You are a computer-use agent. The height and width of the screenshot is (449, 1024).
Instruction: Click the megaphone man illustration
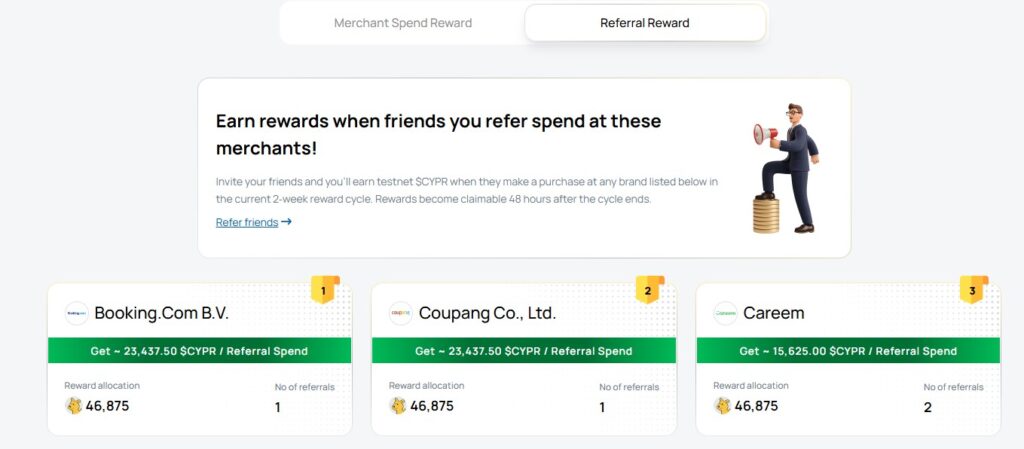tap(786, 168)
